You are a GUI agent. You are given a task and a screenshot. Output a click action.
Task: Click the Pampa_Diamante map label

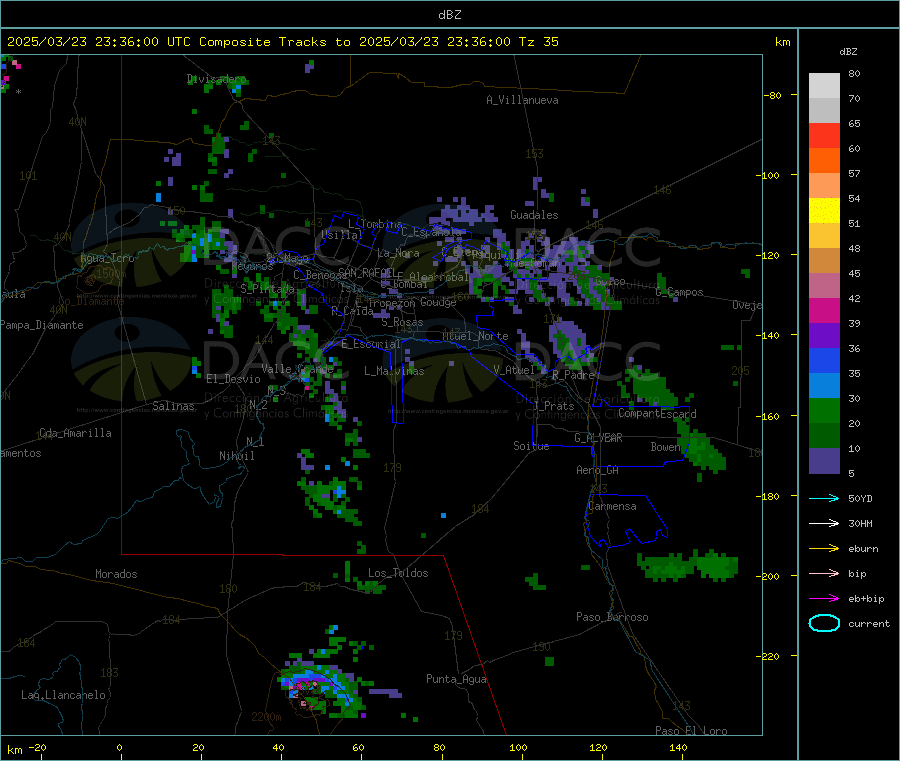(x=42, y=325)
